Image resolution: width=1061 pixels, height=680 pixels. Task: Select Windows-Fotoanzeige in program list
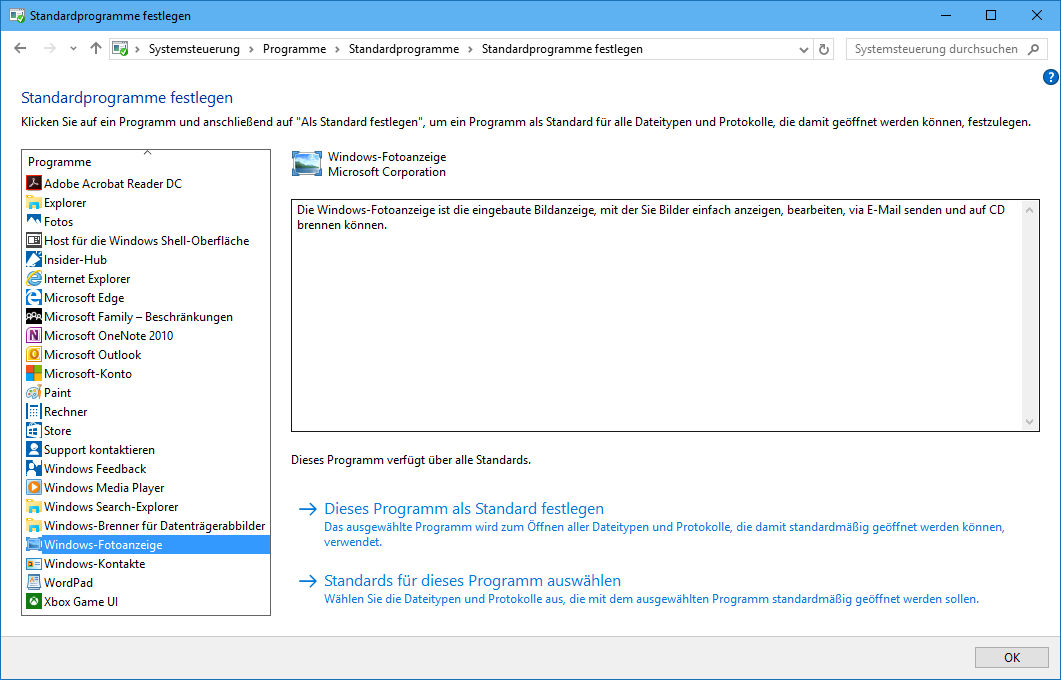(x=146, y=544)
